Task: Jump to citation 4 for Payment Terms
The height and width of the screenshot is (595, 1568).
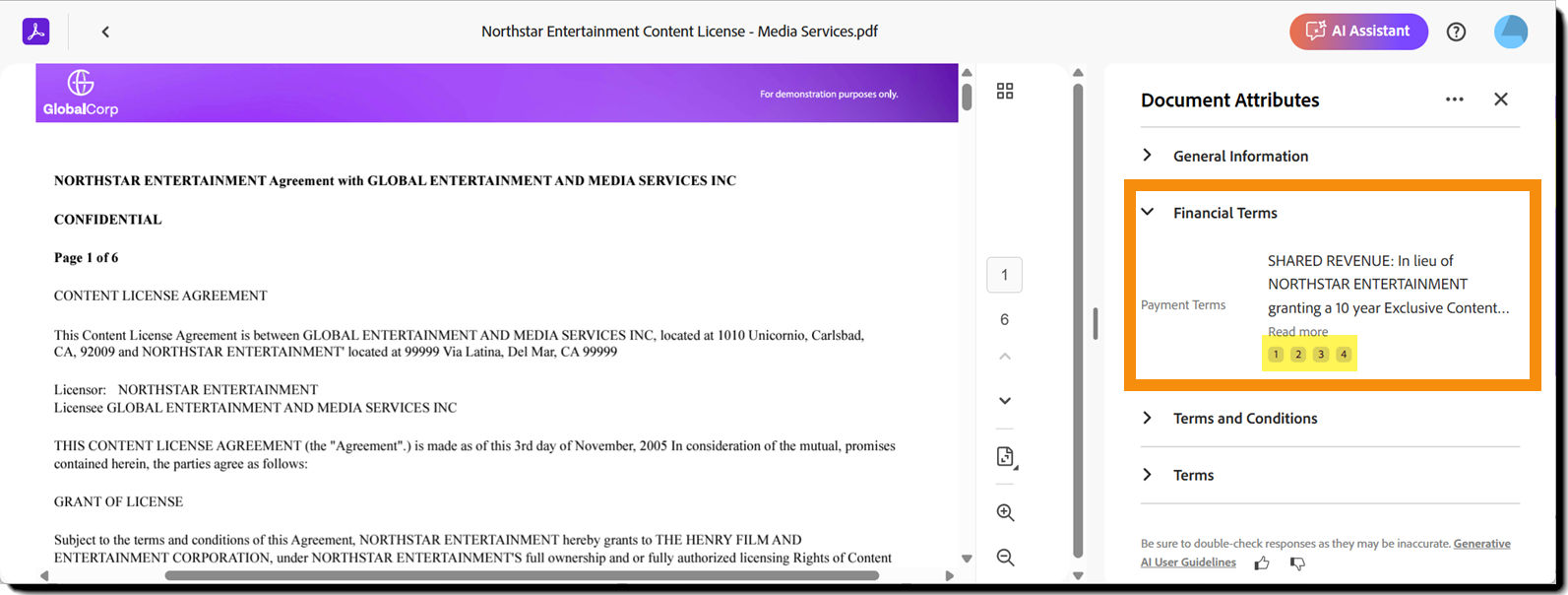Action: pyautogui.click(x=1344, y=355)
